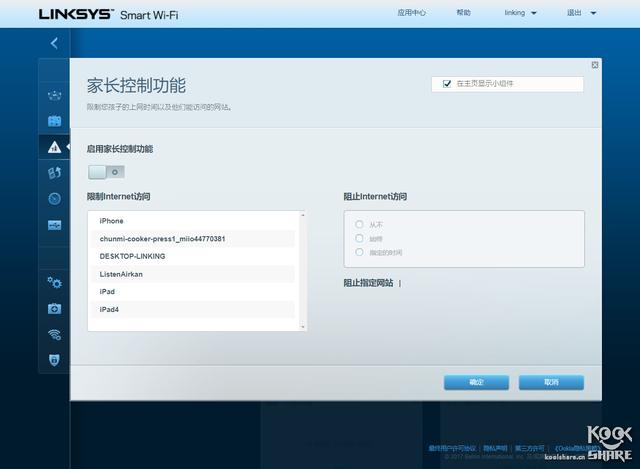Open the Guest Access sidebar icon
Image resolution: width=640 pixels, height=469 pixels.
(54, 121)
